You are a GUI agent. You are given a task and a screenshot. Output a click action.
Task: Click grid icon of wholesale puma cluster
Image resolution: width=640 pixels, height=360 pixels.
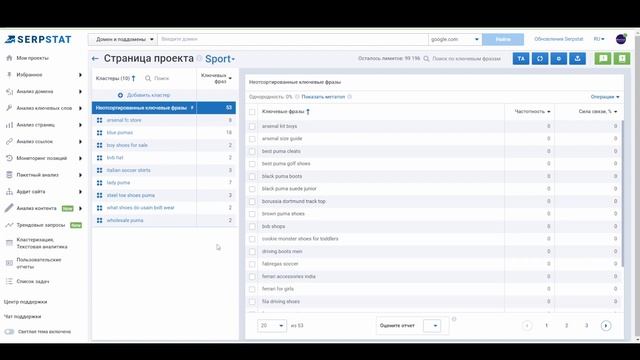[99, 220]
